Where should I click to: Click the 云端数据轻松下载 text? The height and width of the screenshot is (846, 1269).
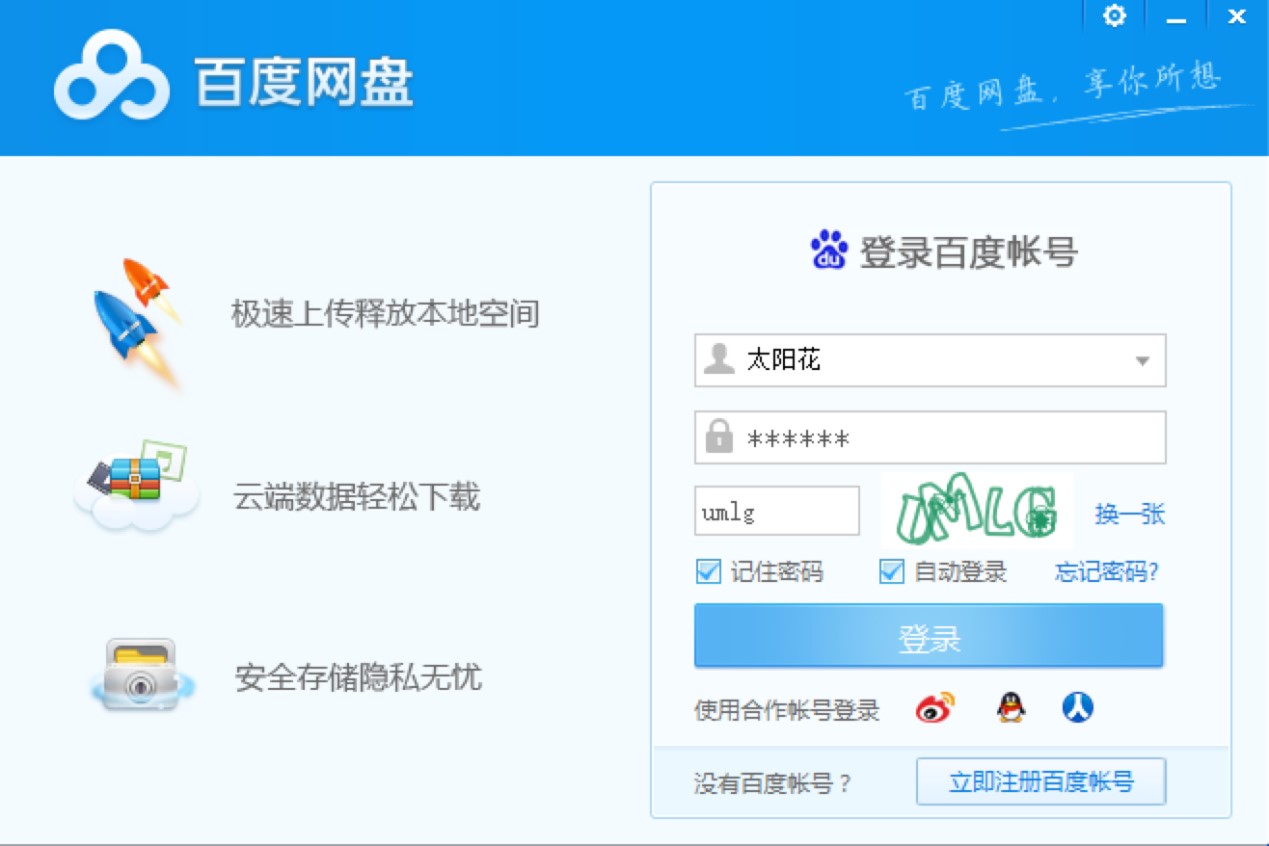point(357,496)
